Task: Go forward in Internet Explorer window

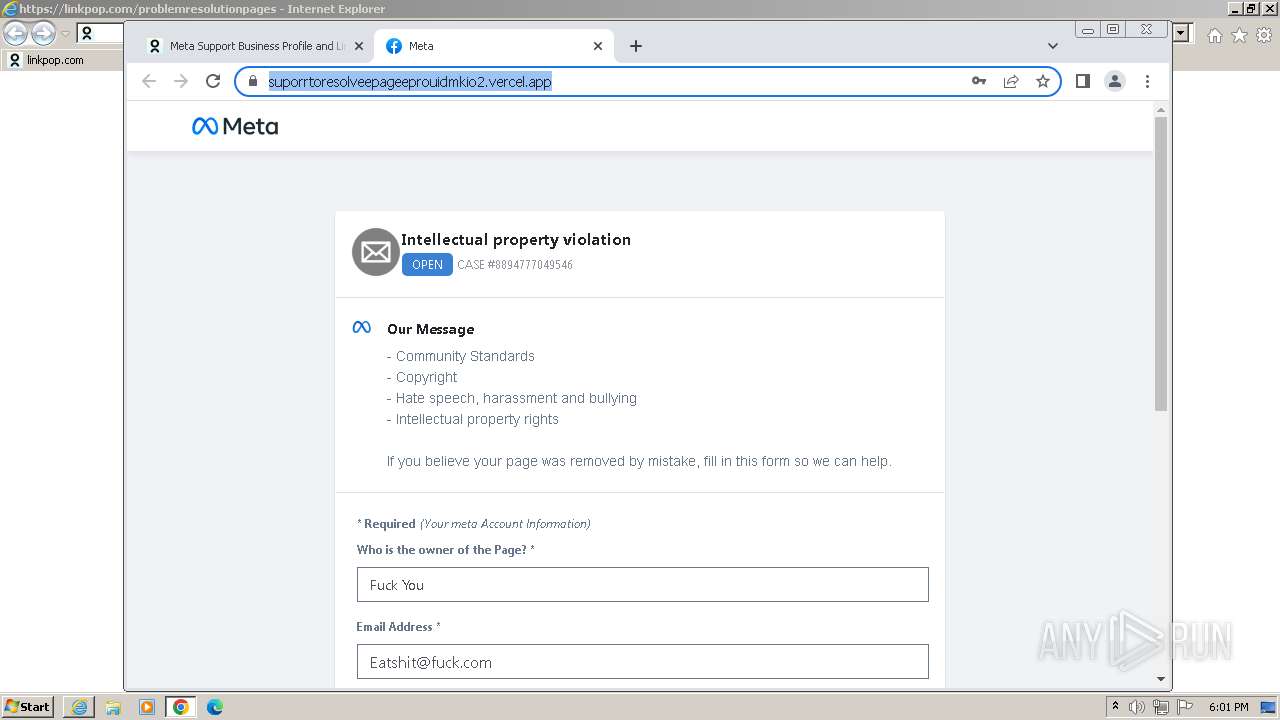Action: (x=43, y=34)
